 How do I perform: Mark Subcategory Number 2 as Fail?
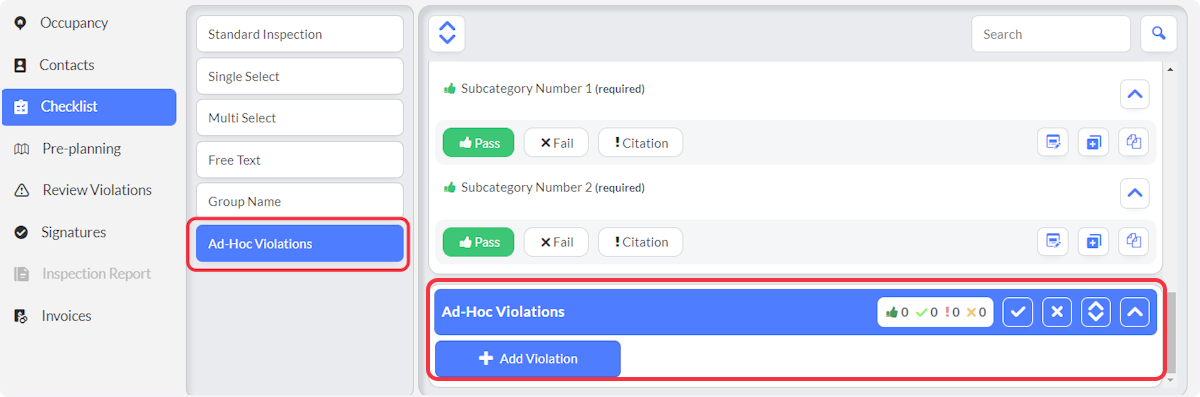(x=556, y=242)
